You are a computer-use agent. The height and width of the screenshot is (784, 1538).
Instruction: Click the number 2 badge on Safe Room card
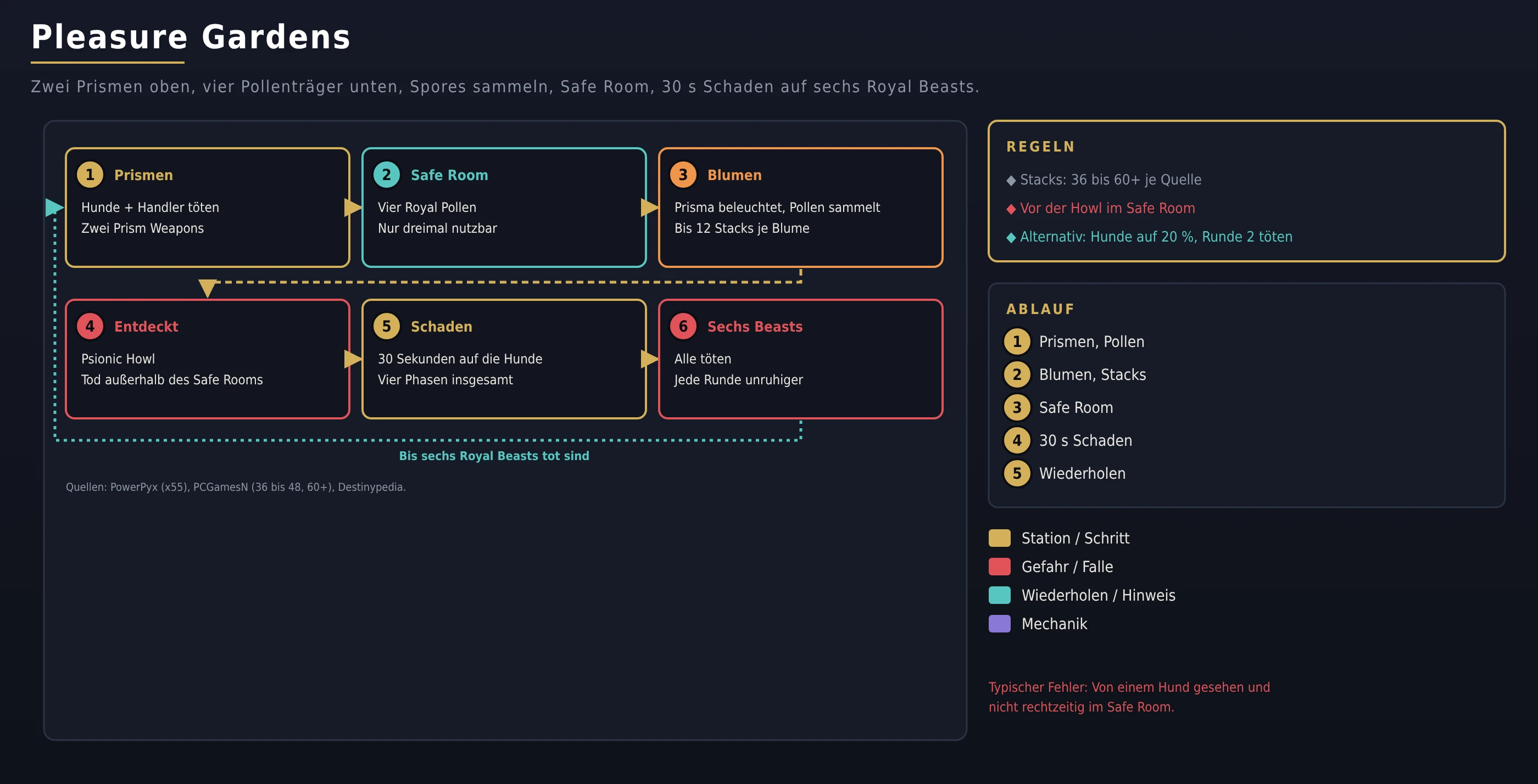[386, 175]
